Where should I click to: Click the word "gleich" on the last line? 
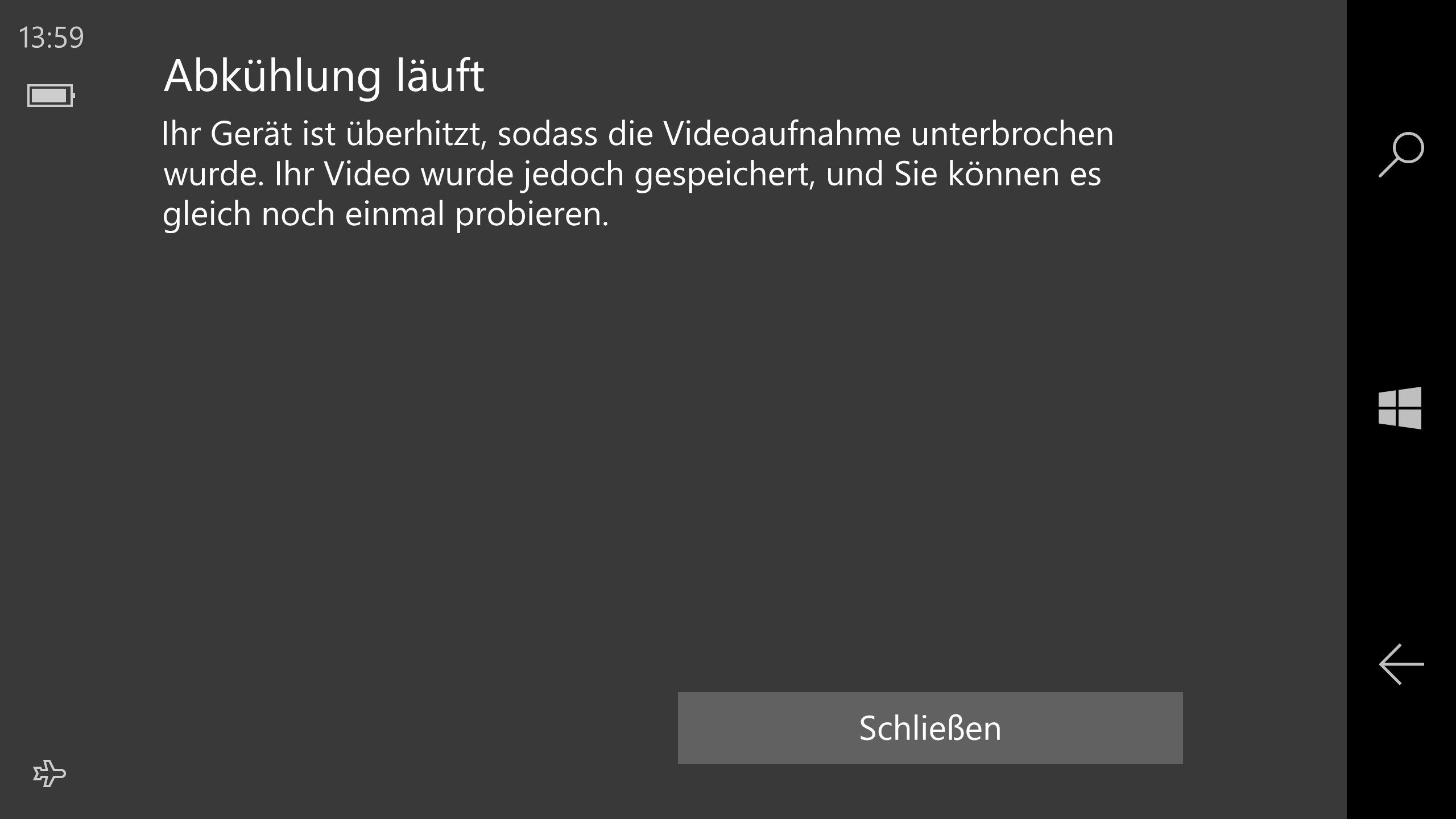point(207,214)
